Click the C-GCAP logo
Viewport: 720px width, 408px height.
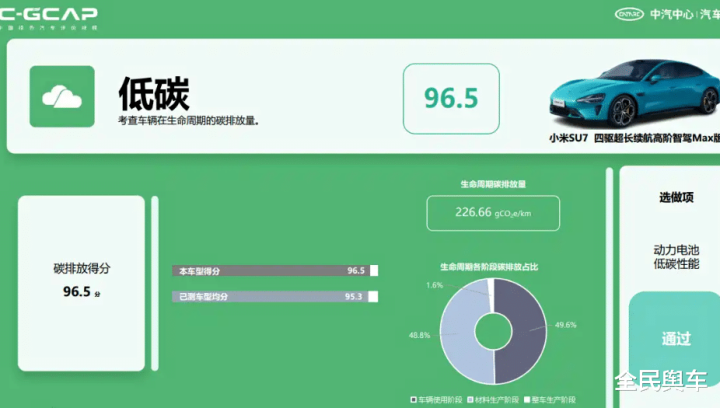pos(48,15)
